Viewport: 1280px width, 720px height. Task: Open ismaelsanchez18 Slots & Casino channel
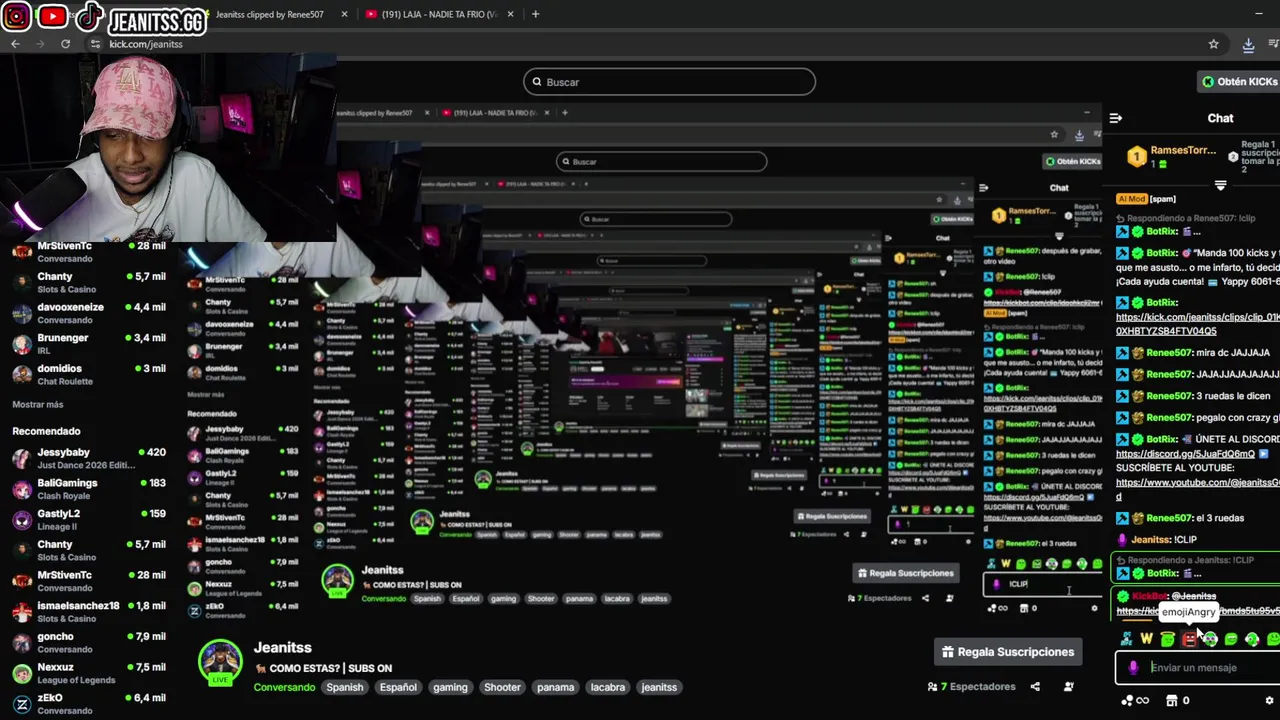(x=90, y=612)
